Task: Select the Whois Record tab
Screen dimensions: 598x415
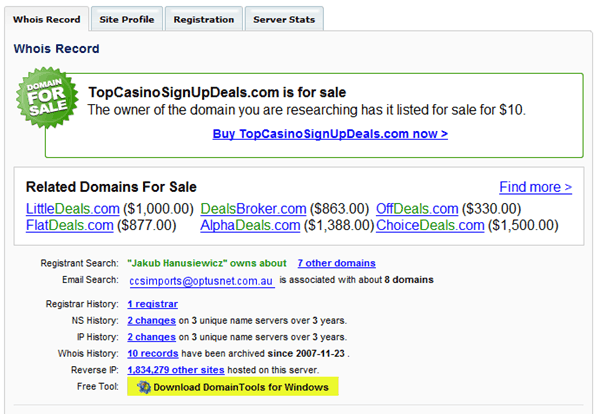Action: point(47,19)
